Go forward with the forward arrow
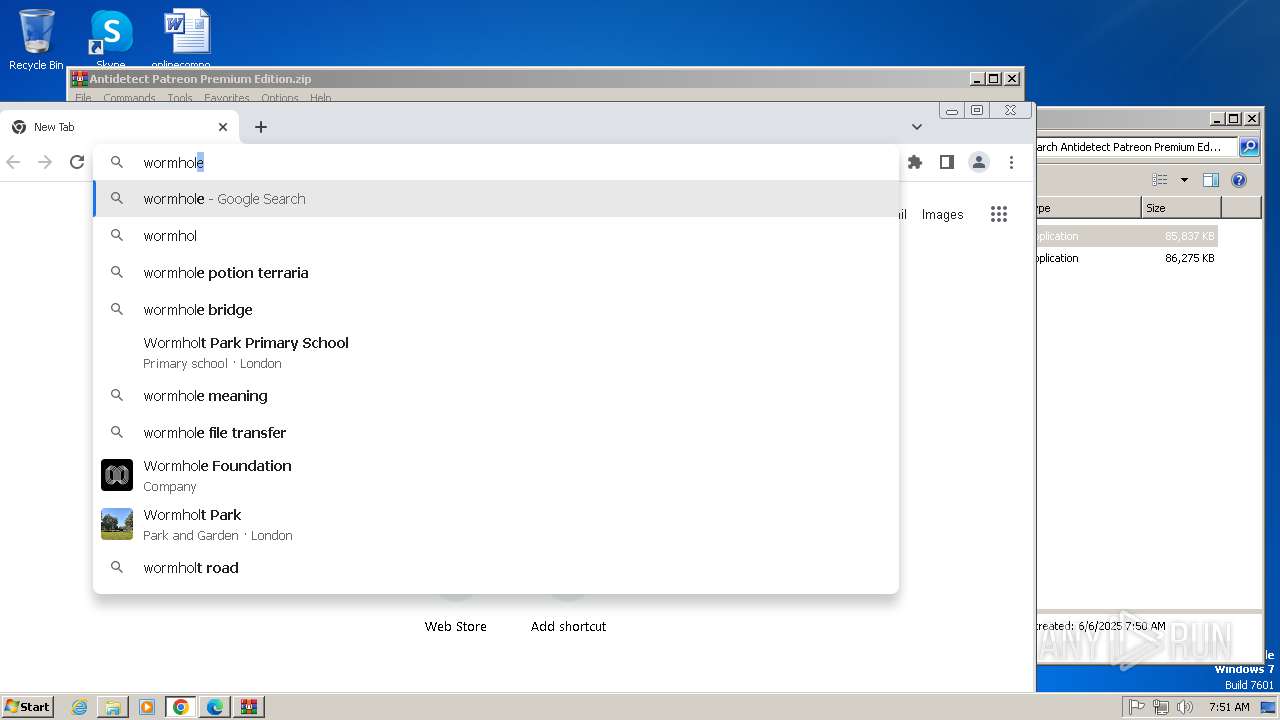 [x=45, y=162]
